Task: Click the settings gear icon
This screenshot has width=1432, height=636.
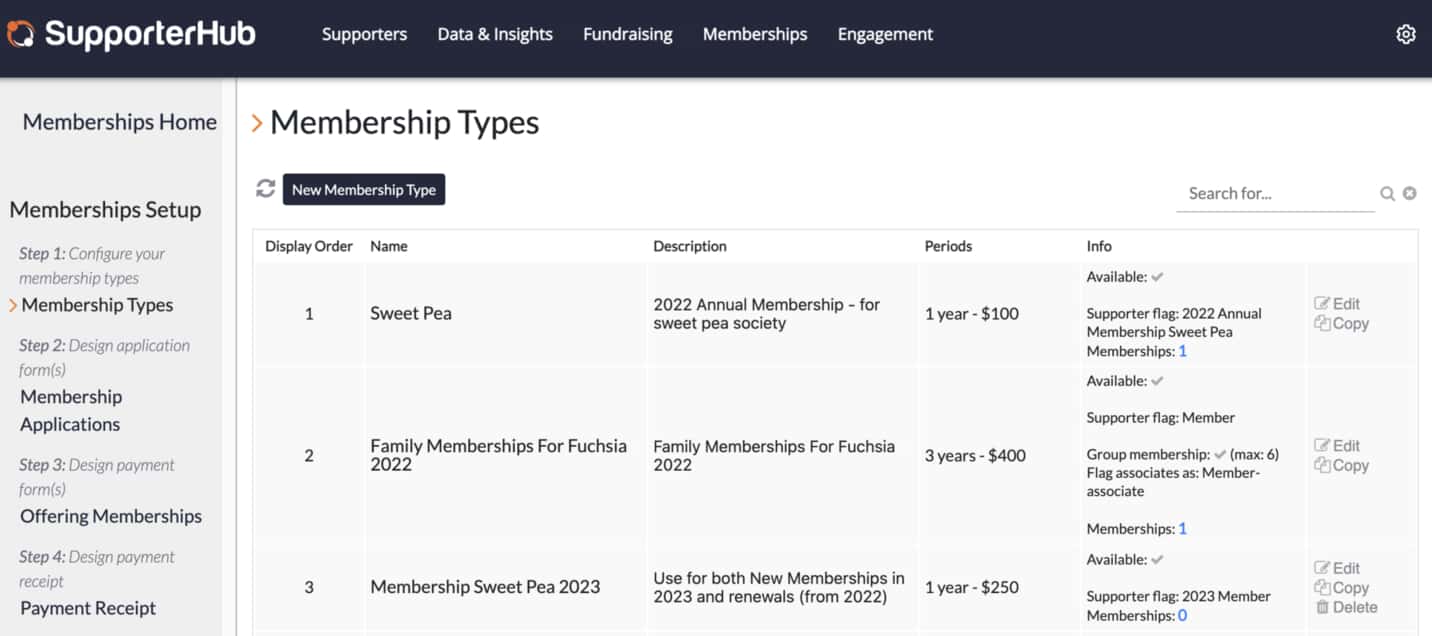Action: pyautogui.click(x=1405, y=35)
